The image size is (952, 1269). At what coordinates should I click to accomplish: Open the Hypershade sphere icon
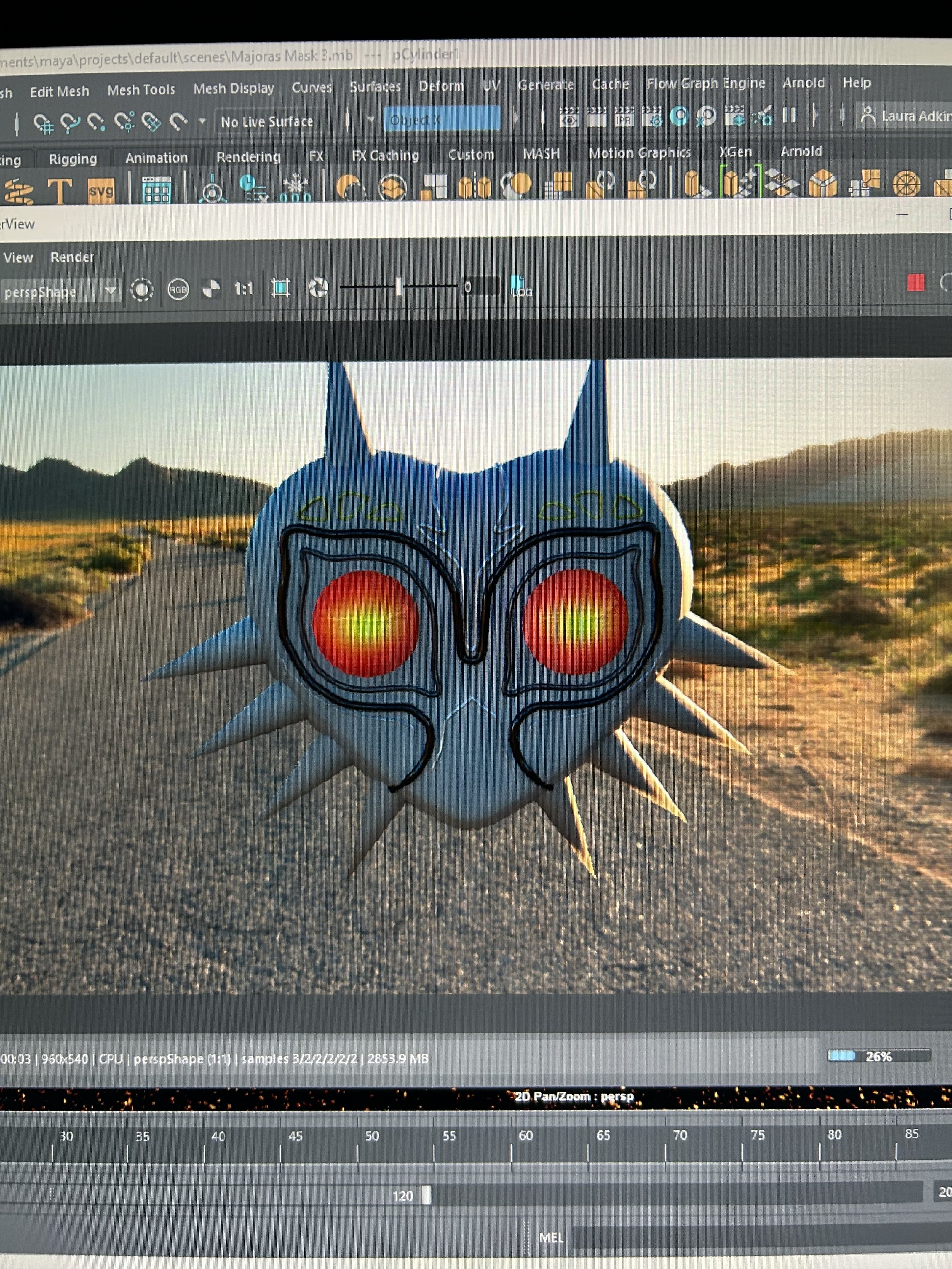[679, 116]
